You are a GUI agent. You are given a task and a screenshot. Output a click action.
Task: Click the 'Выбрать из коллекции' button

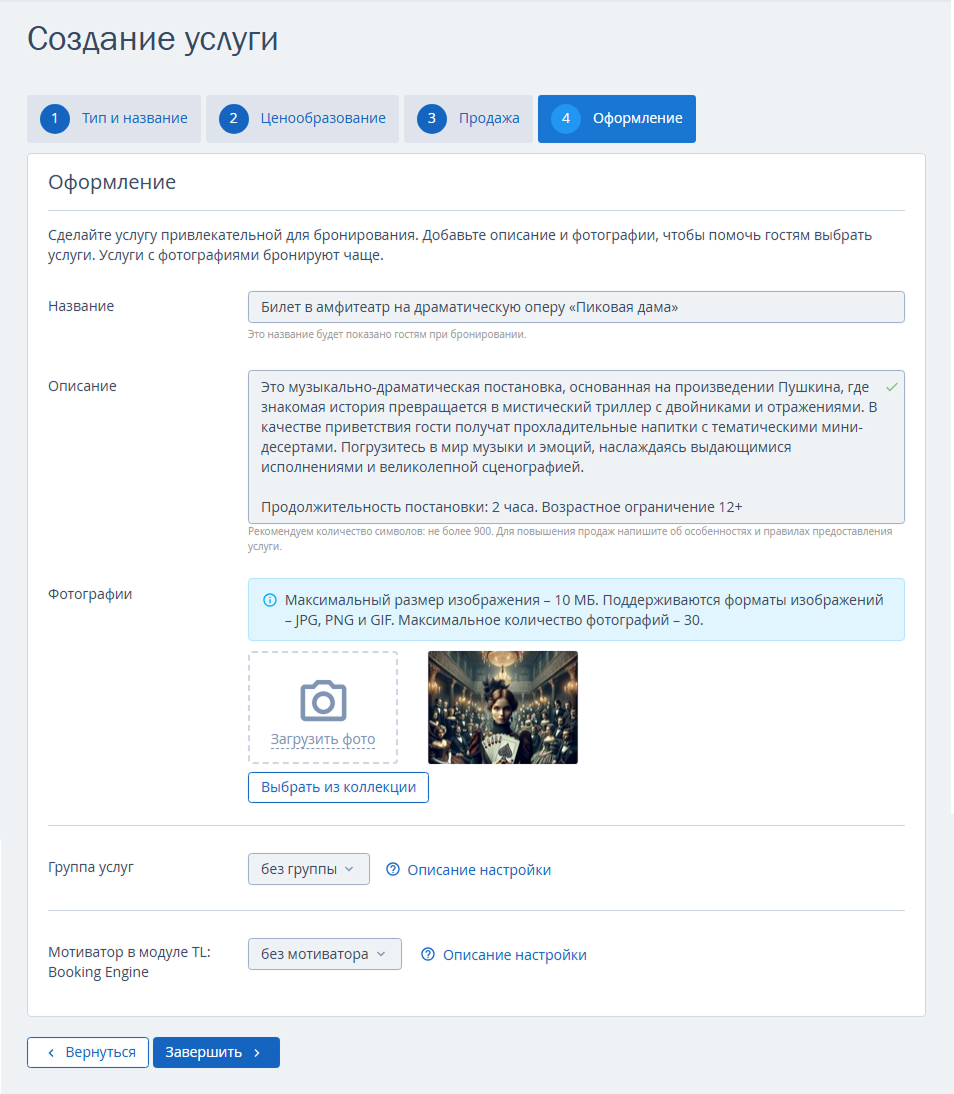tap(338, 788)
